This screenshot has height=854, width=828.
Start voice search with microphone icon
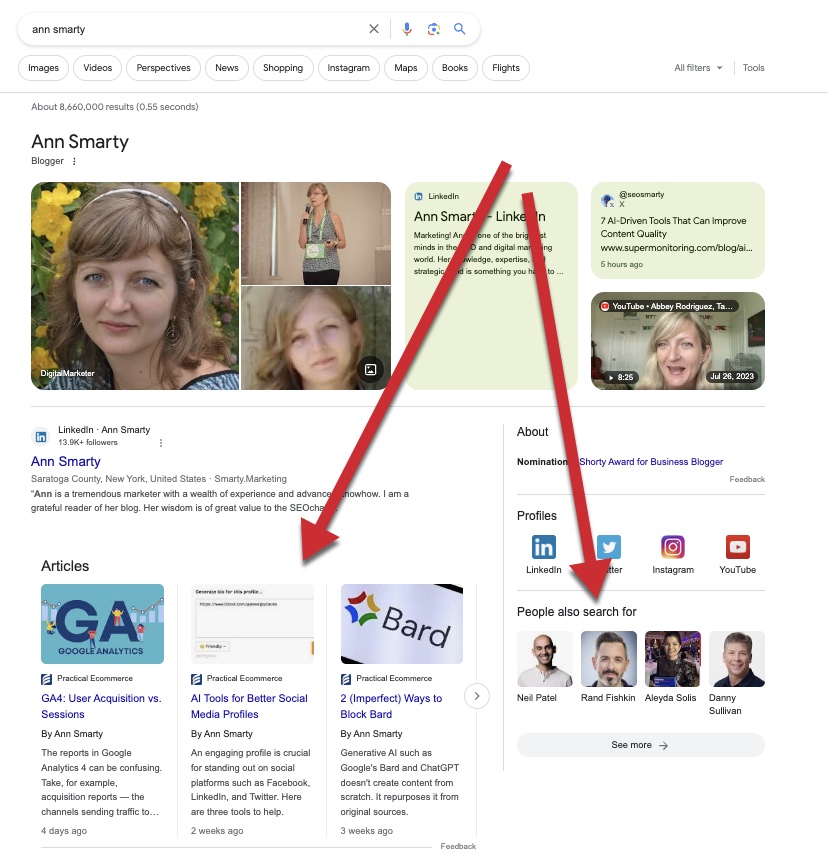point(407,29)
